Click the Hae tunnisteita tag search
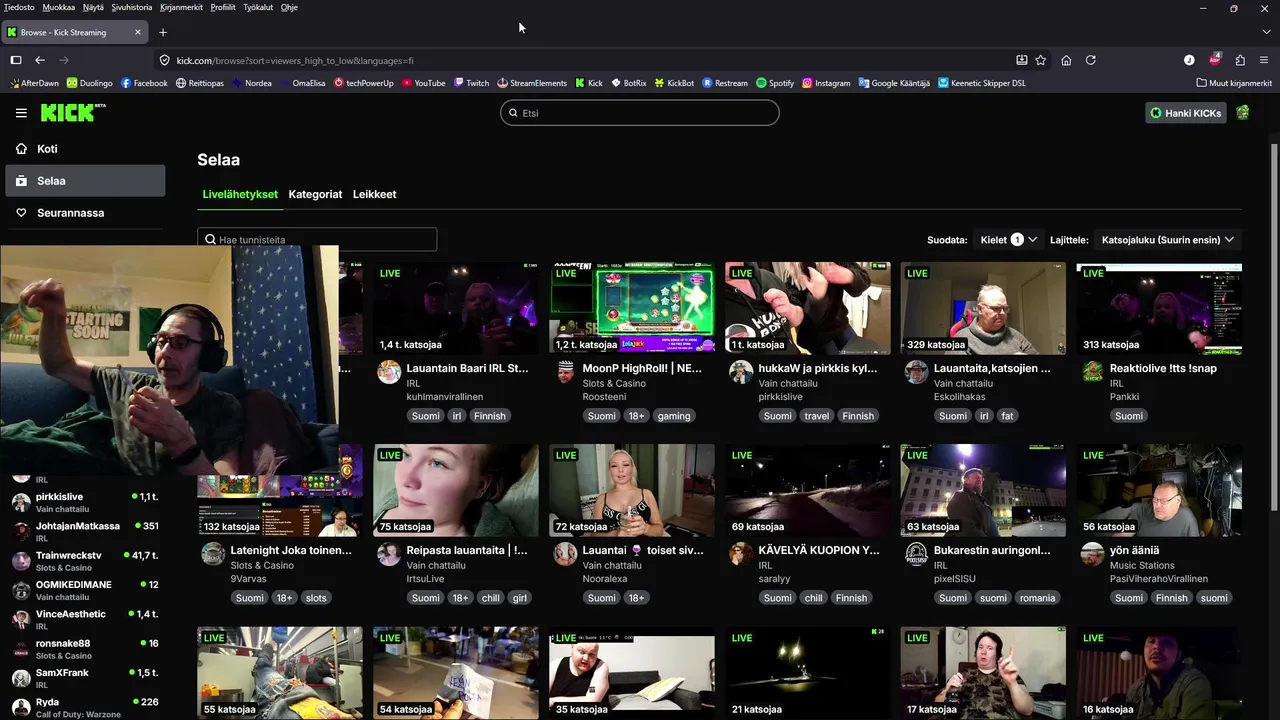The image size is (1280, 720). 317,239
